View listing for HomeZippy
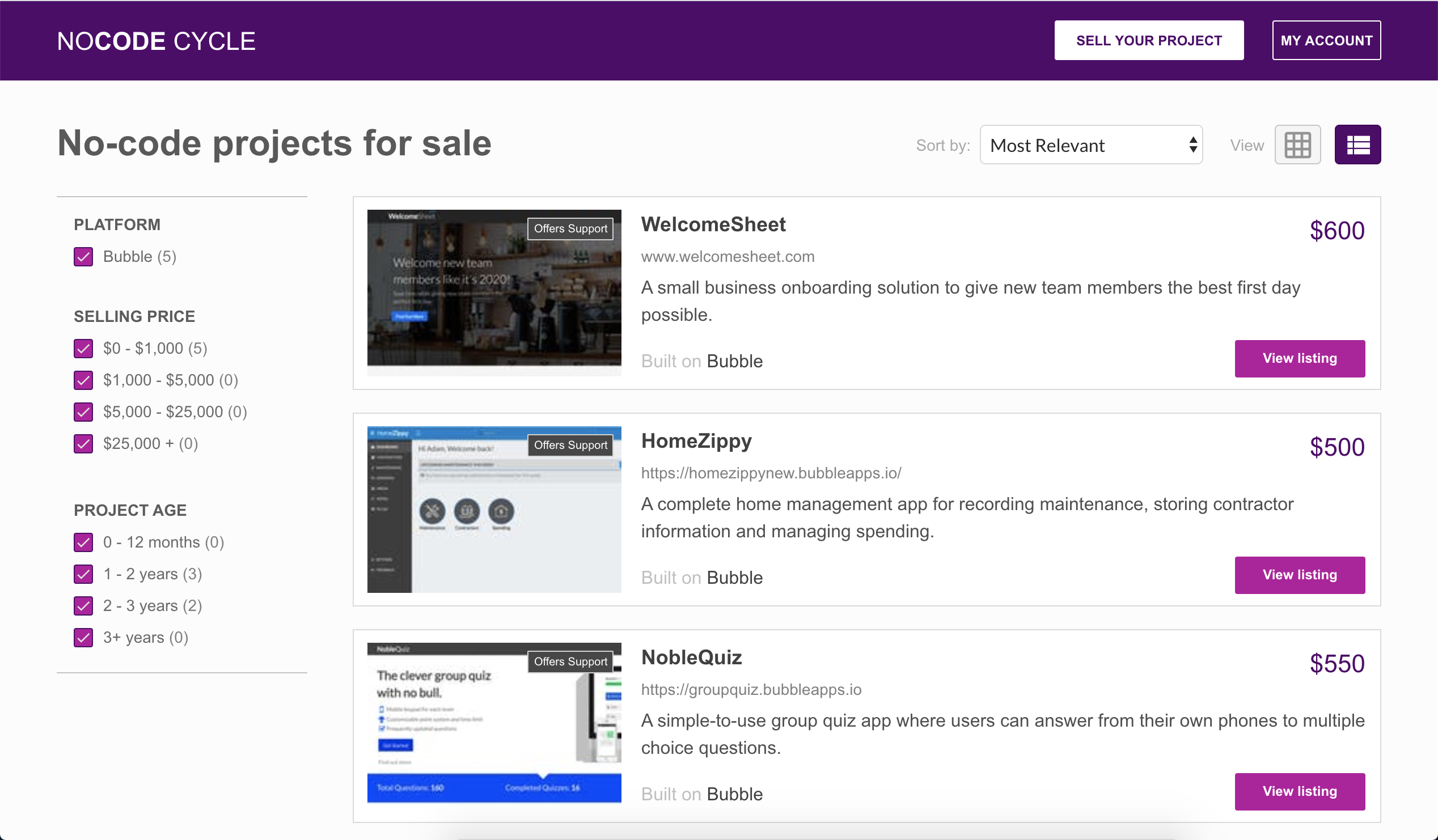Viewport: 1438px width, 840px height. 1300,575
